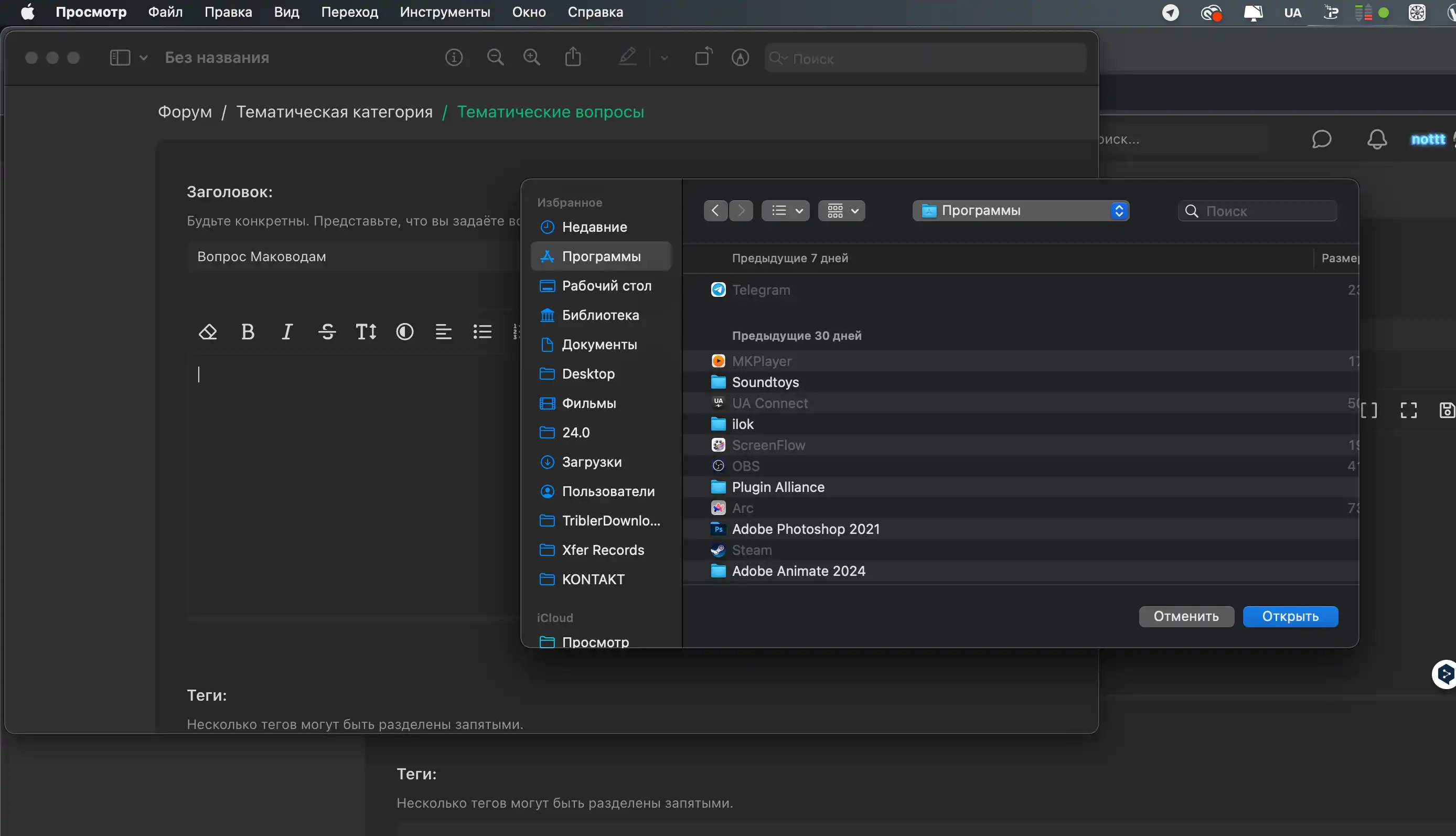
Task: Click the search field in file dialog
Action: [x=1257, y=211]
